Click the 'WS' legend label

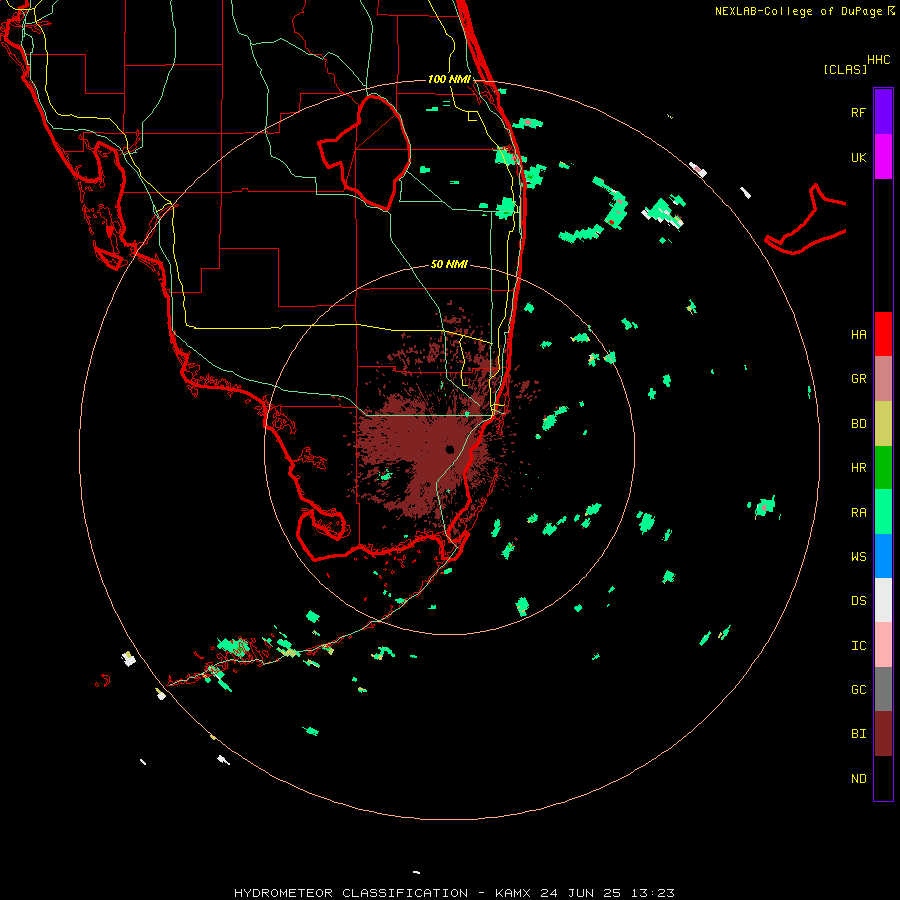point(858,556)
